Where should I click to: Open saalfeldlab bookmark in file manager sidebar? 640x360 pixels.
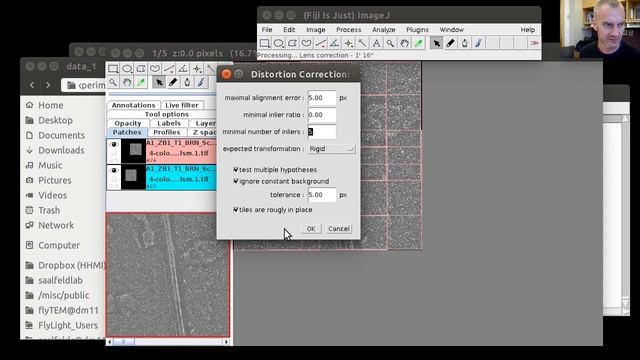tap(60, 280)
